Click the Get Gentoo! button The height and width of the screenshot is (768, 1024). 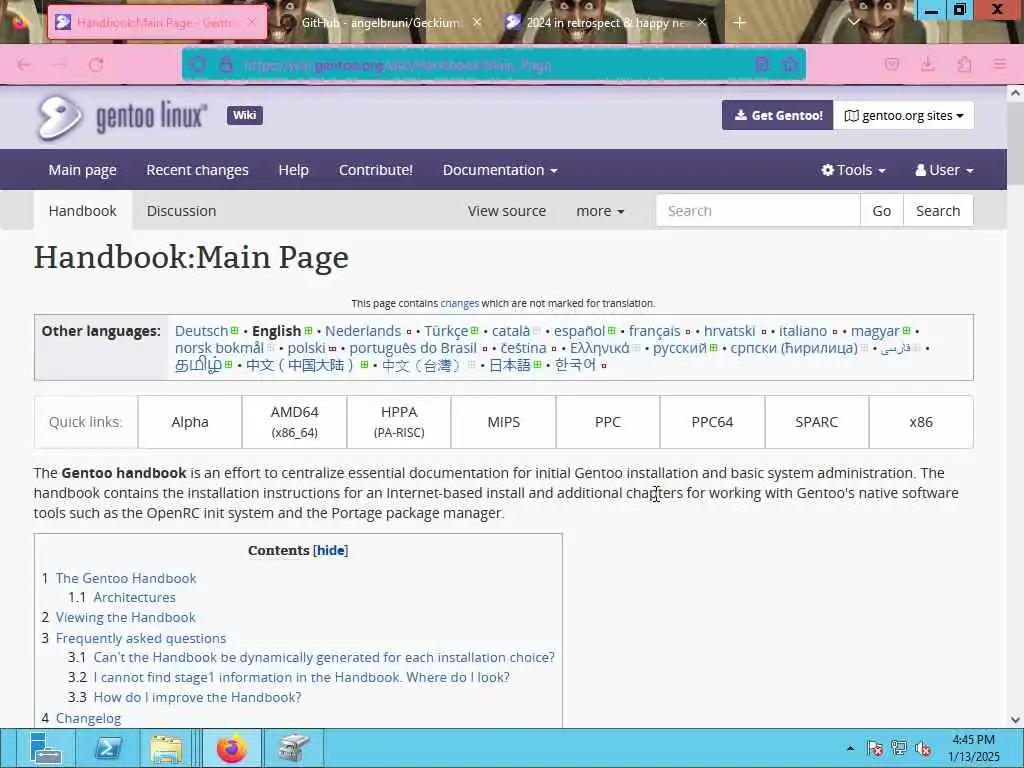pos(777,116)
